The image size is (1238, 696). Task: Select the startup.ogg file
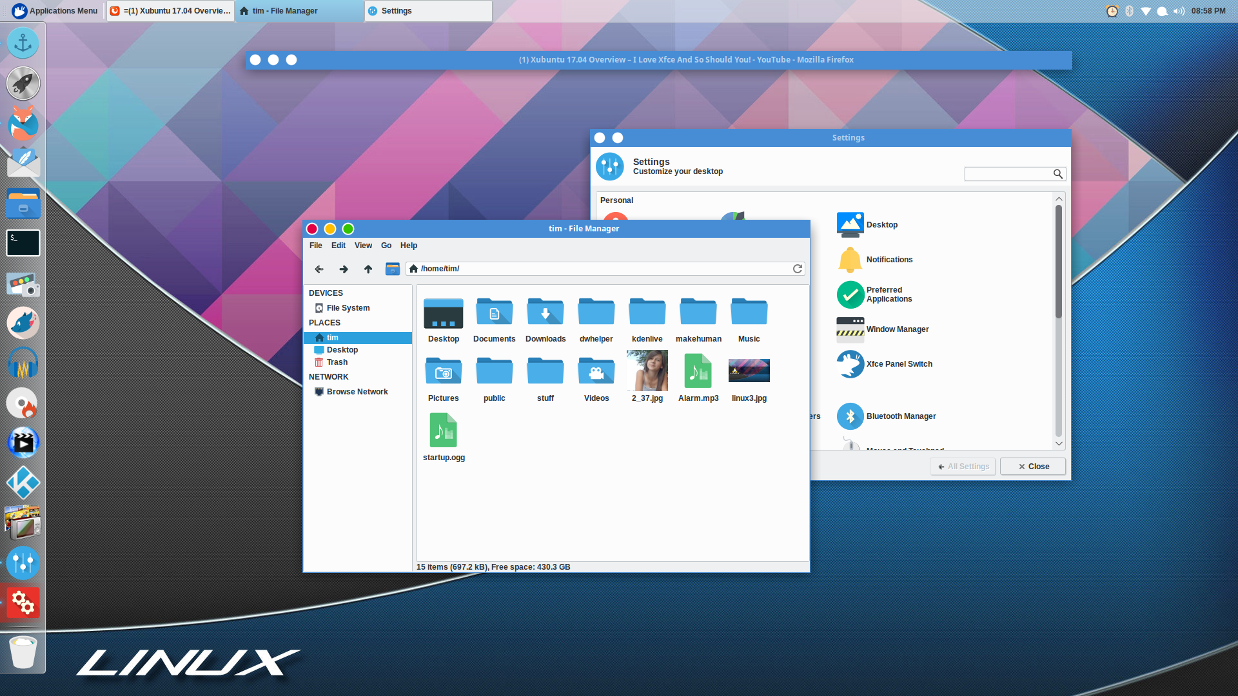(x=444, y=437)
